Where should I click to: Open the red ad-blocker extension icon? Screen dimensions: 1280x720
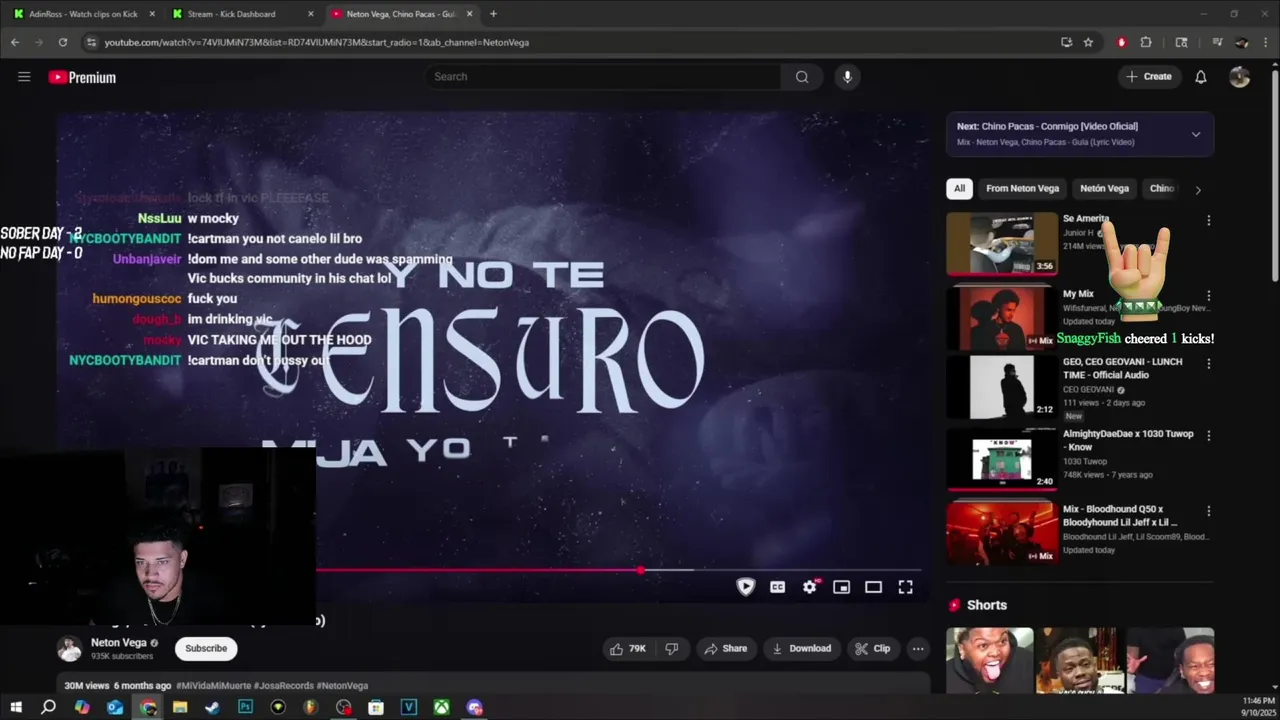point(1121,42)
